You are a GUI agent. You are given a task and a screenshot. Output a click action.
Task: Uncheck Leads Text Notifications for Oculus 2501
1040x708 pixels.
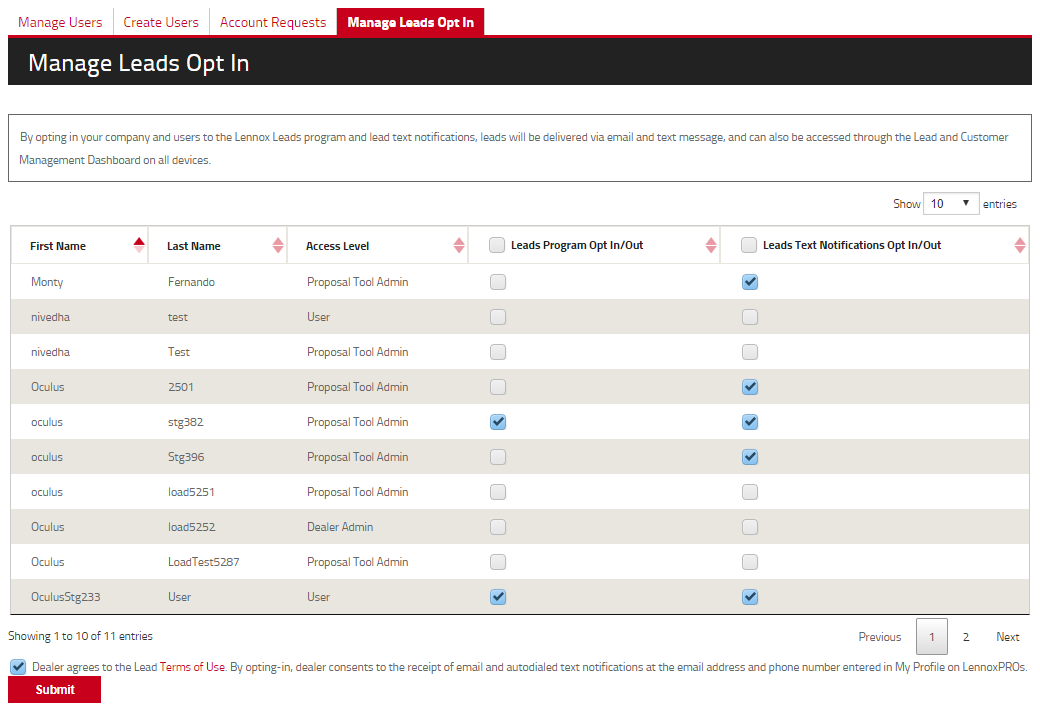pyautogui.click(x=750, y=387)
